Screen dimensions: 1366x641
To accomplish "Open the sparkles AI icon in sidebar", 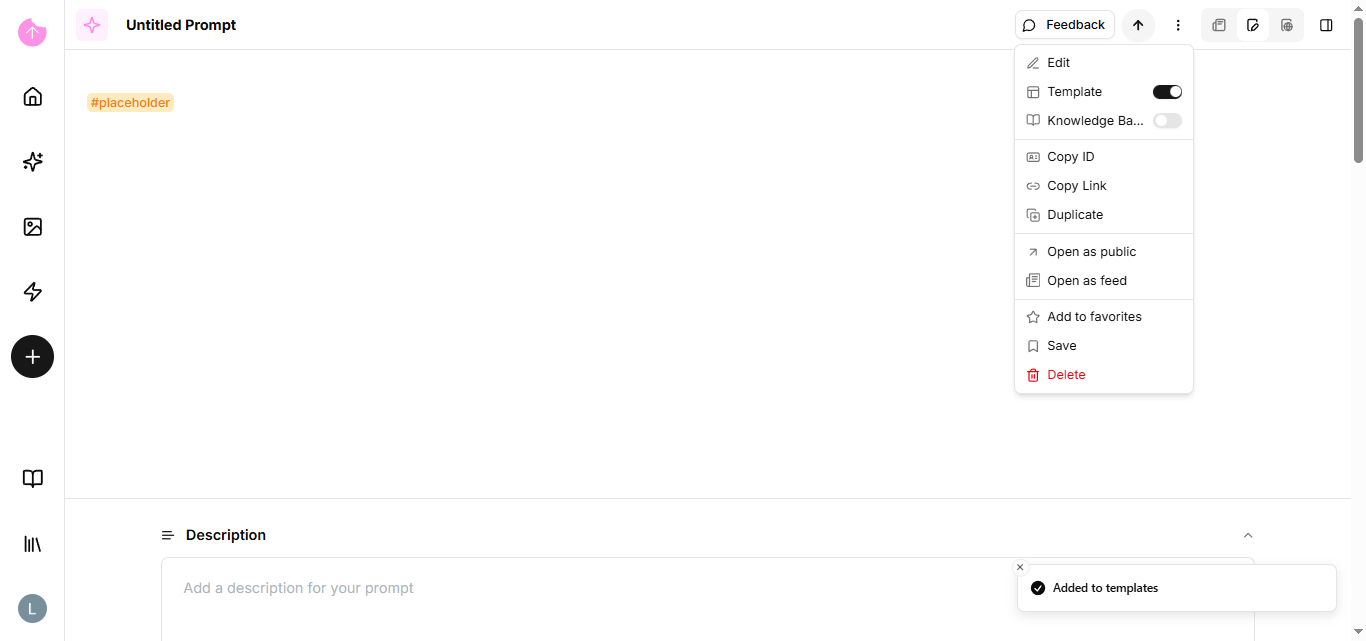I will point(33,161).
